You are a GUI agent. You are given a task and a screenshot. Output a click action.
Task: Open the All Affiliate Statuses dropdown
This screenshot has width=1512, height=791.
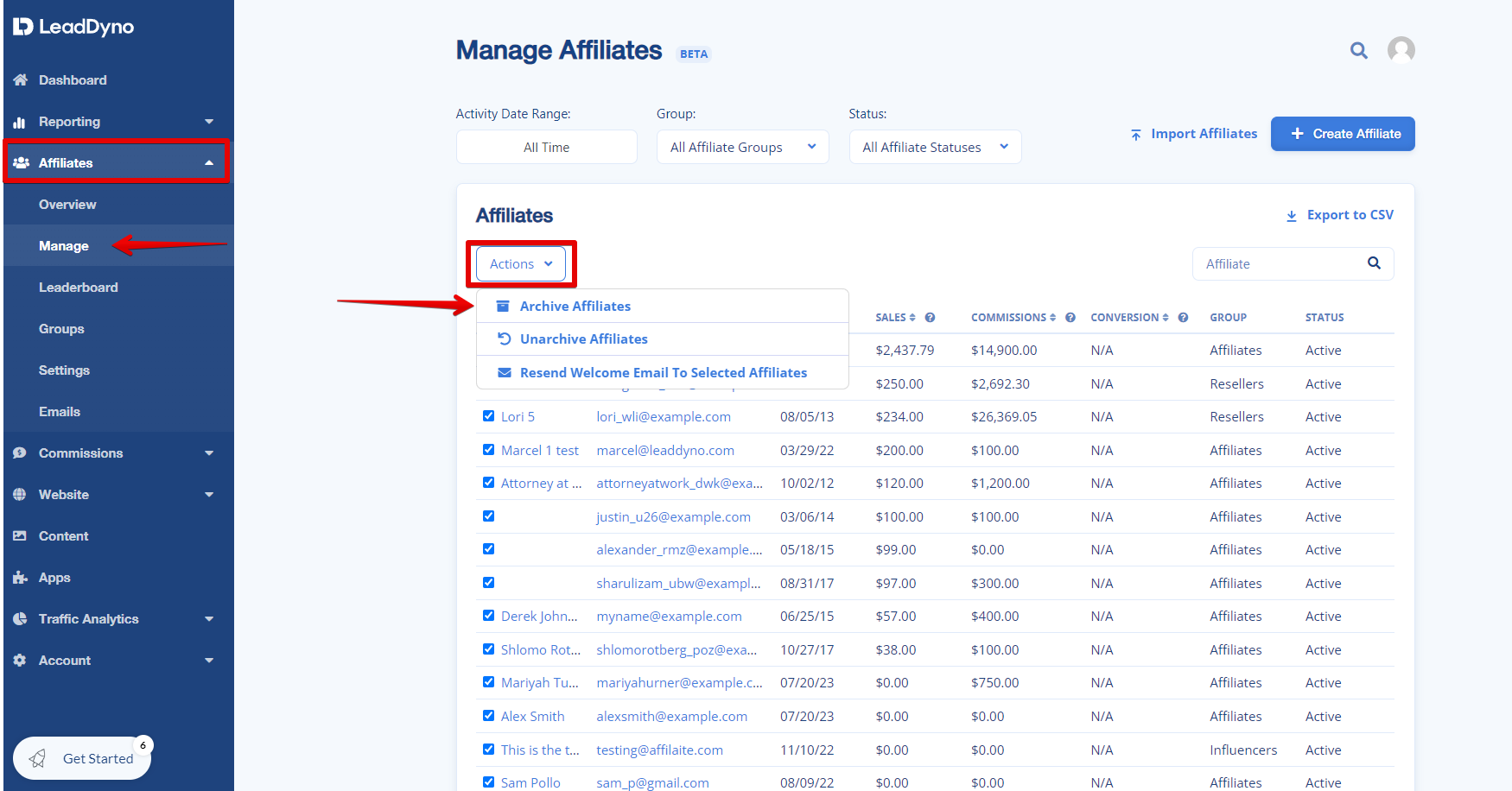point(936,147)
